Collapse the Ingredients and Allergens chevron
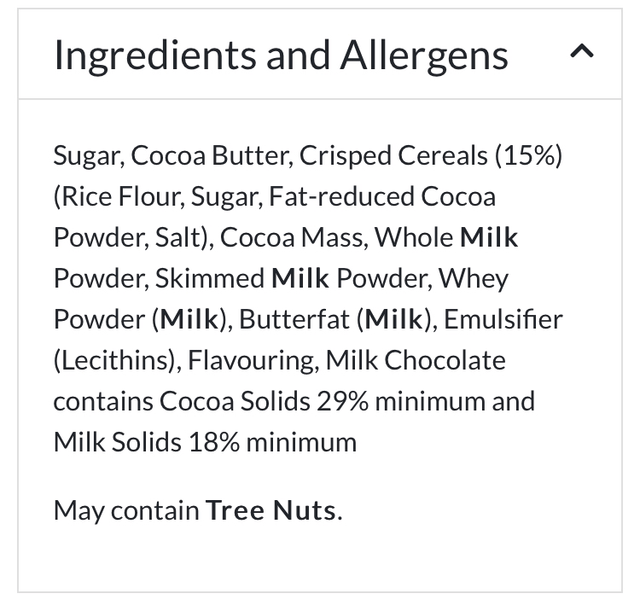This screenshot has height=594, width=640. click(x=580, y=52)
